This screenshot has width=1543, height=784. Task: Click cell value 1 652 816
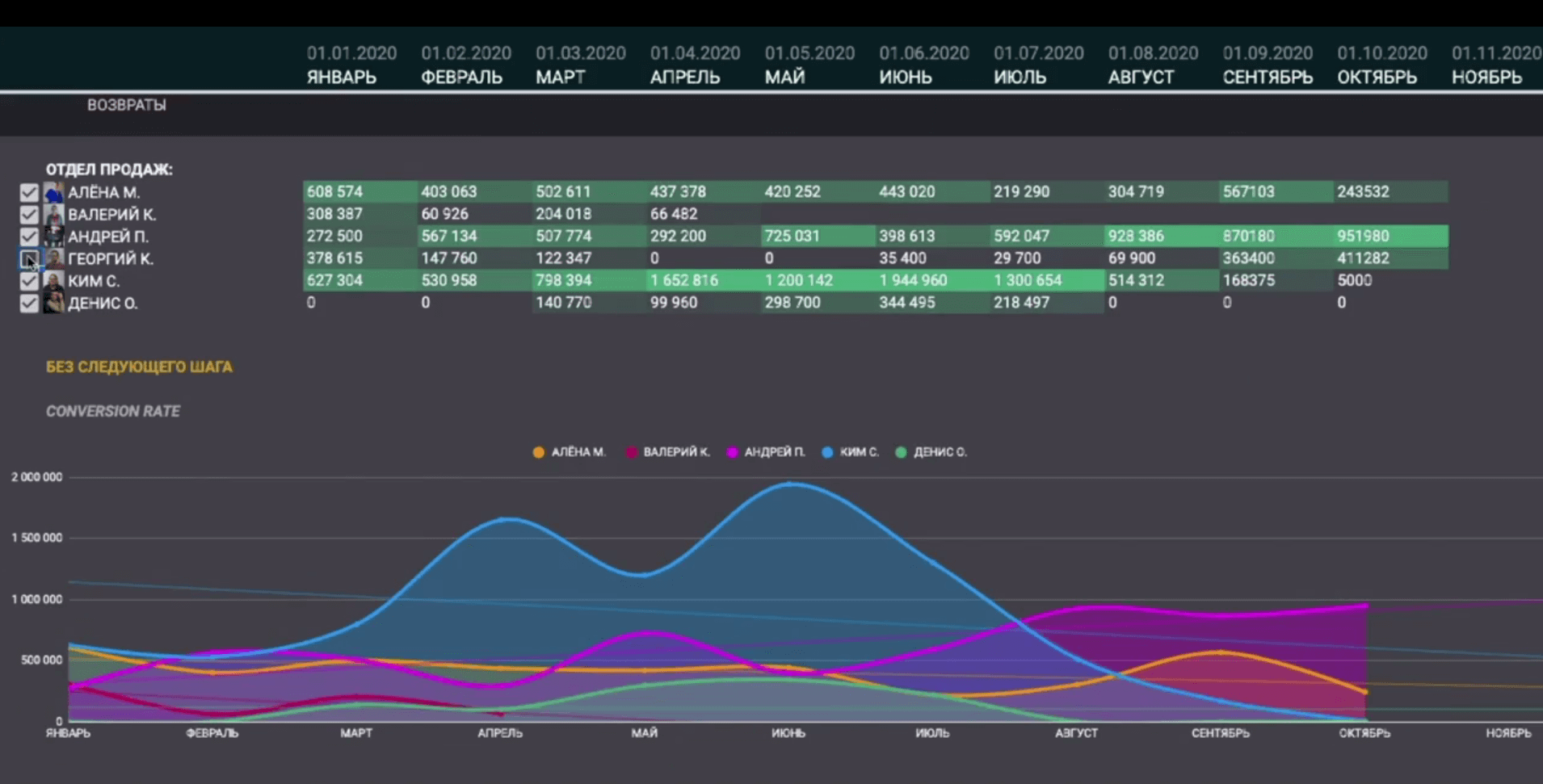point(684,280)
